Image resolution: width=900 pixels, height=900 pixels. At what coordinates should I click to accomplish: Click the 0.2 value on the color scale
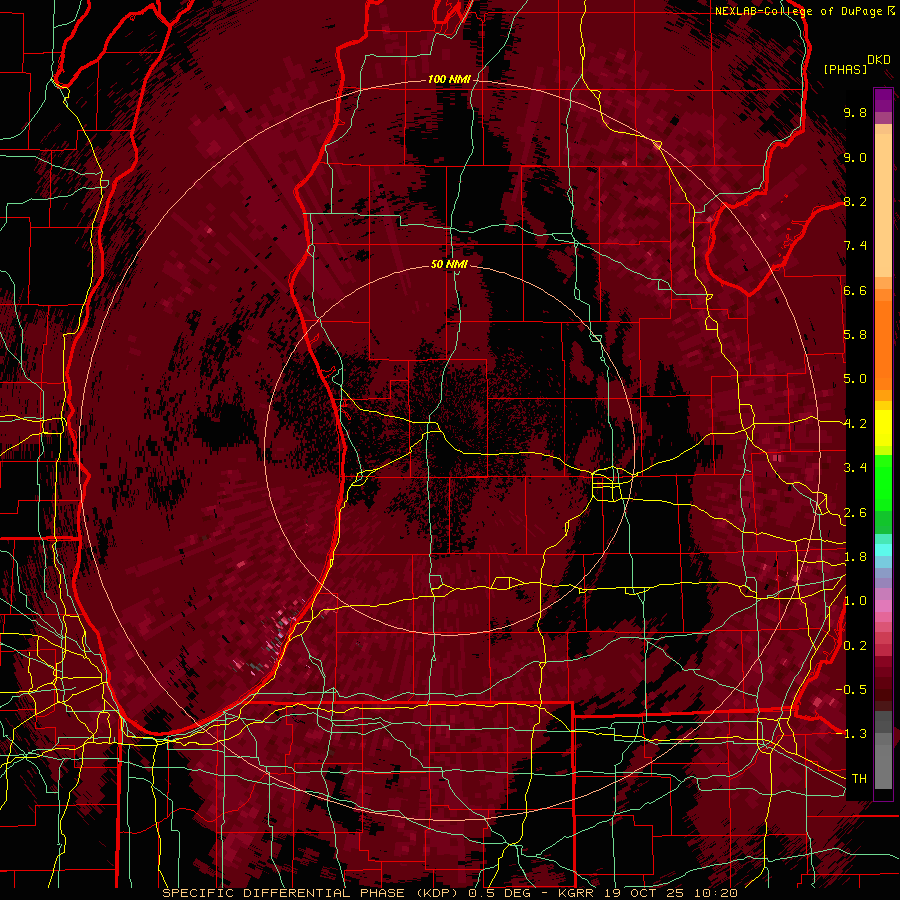point(855,646)
